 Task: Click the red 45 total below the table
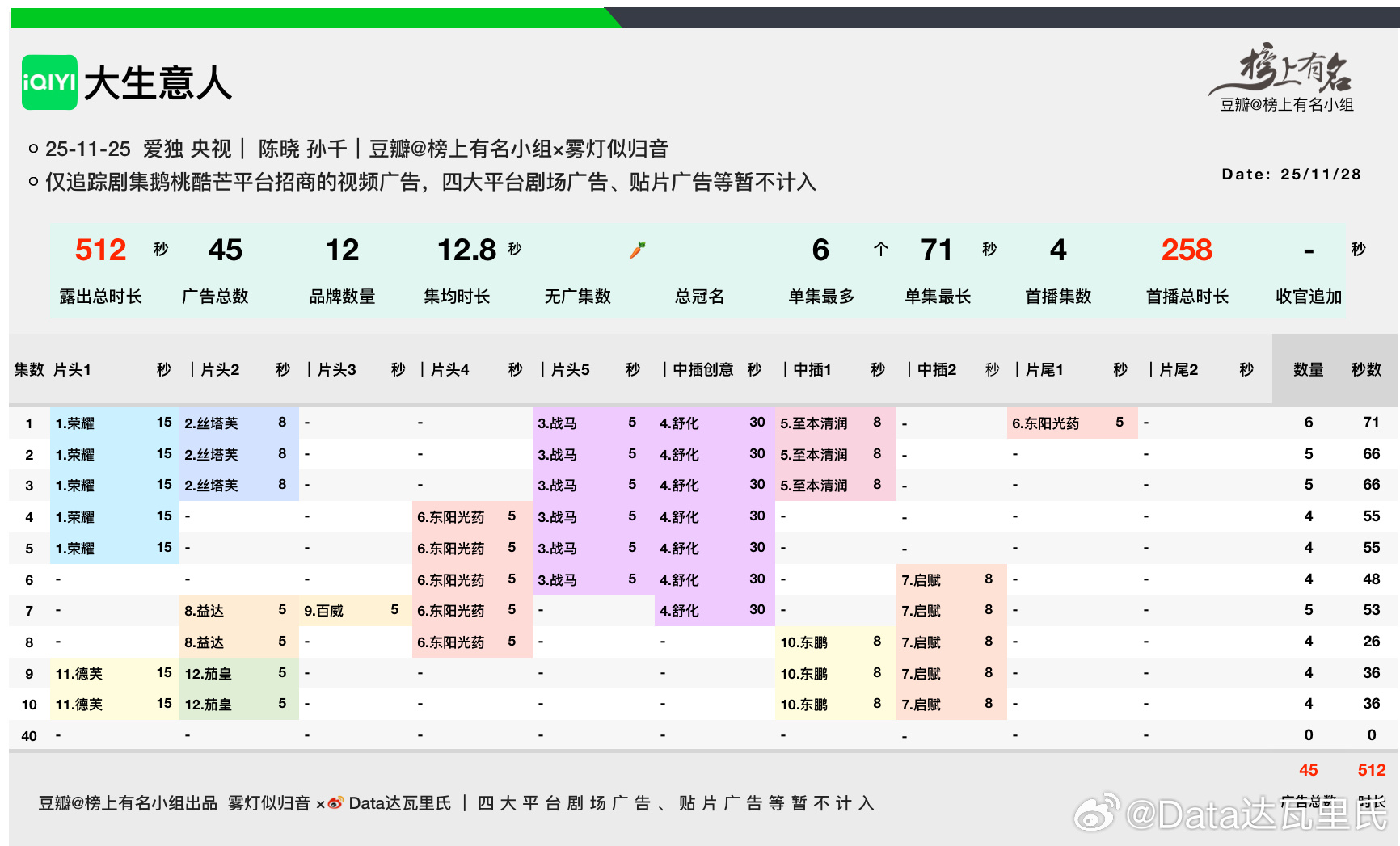[x=1309, y=770]
